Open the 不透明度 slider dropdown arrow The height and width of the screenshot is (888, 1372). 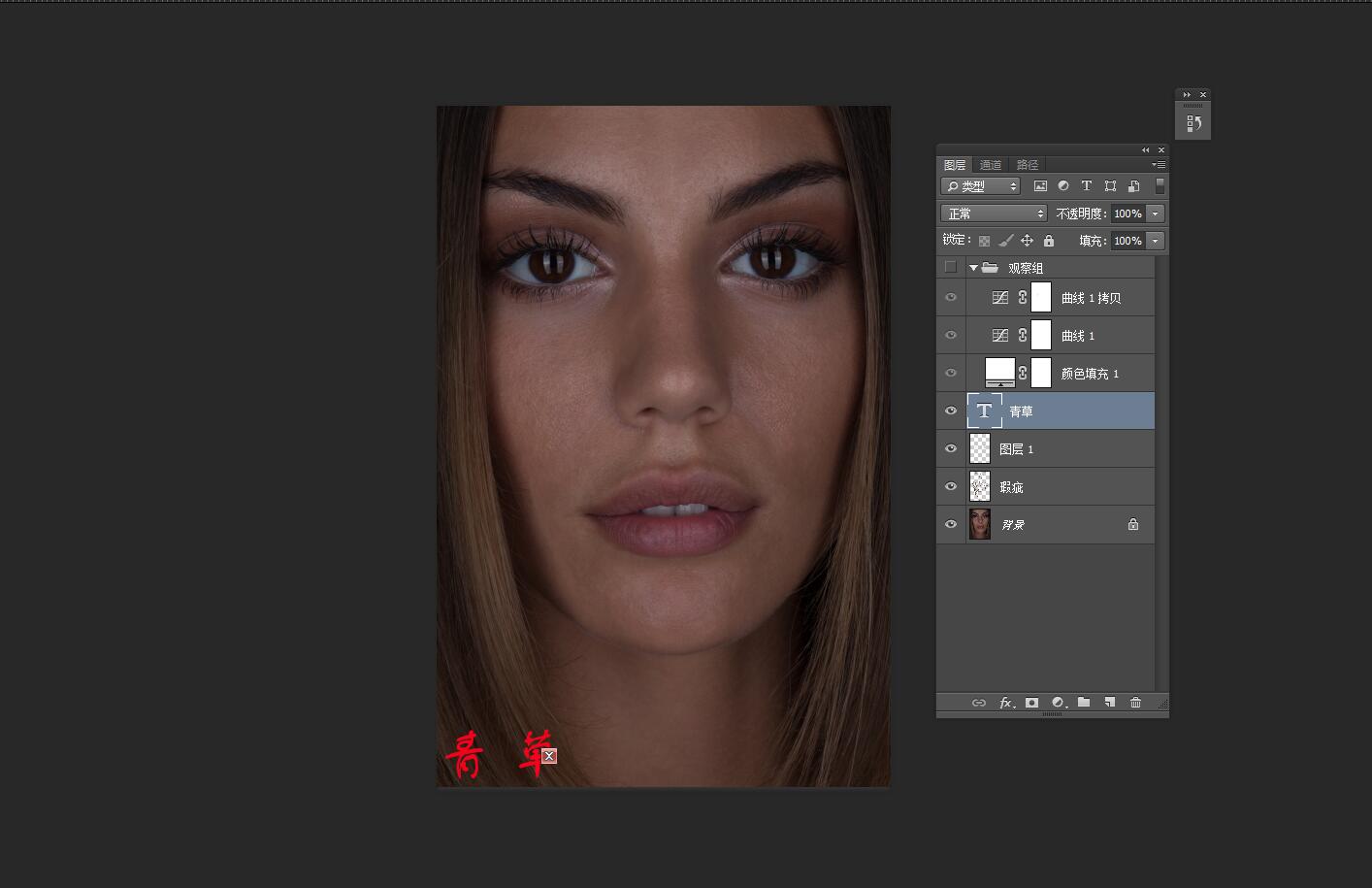point(1155,214)
